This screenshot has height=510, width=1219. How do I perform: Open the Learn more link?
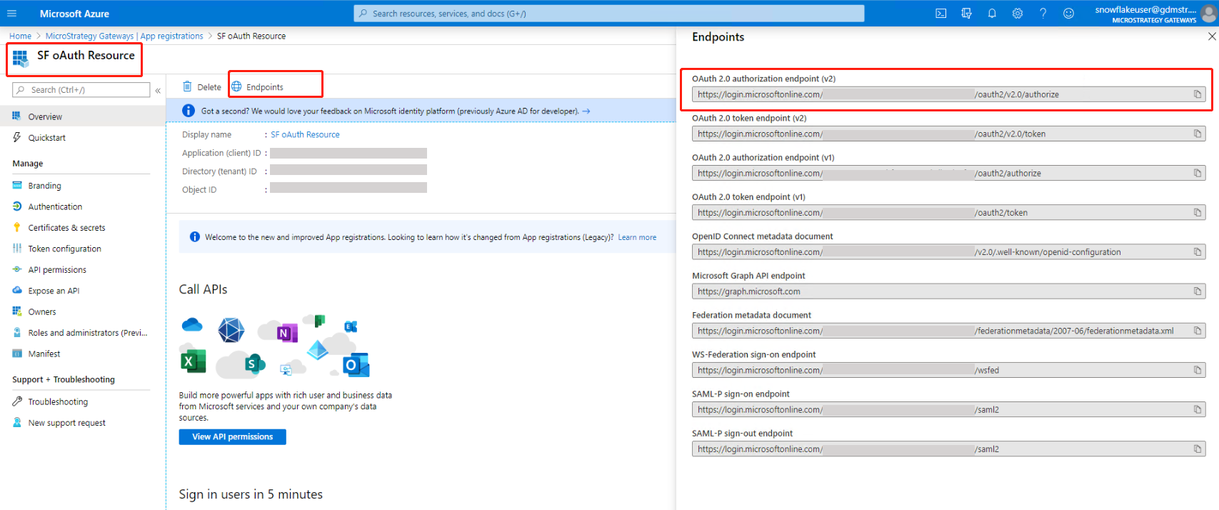(637, 237)
